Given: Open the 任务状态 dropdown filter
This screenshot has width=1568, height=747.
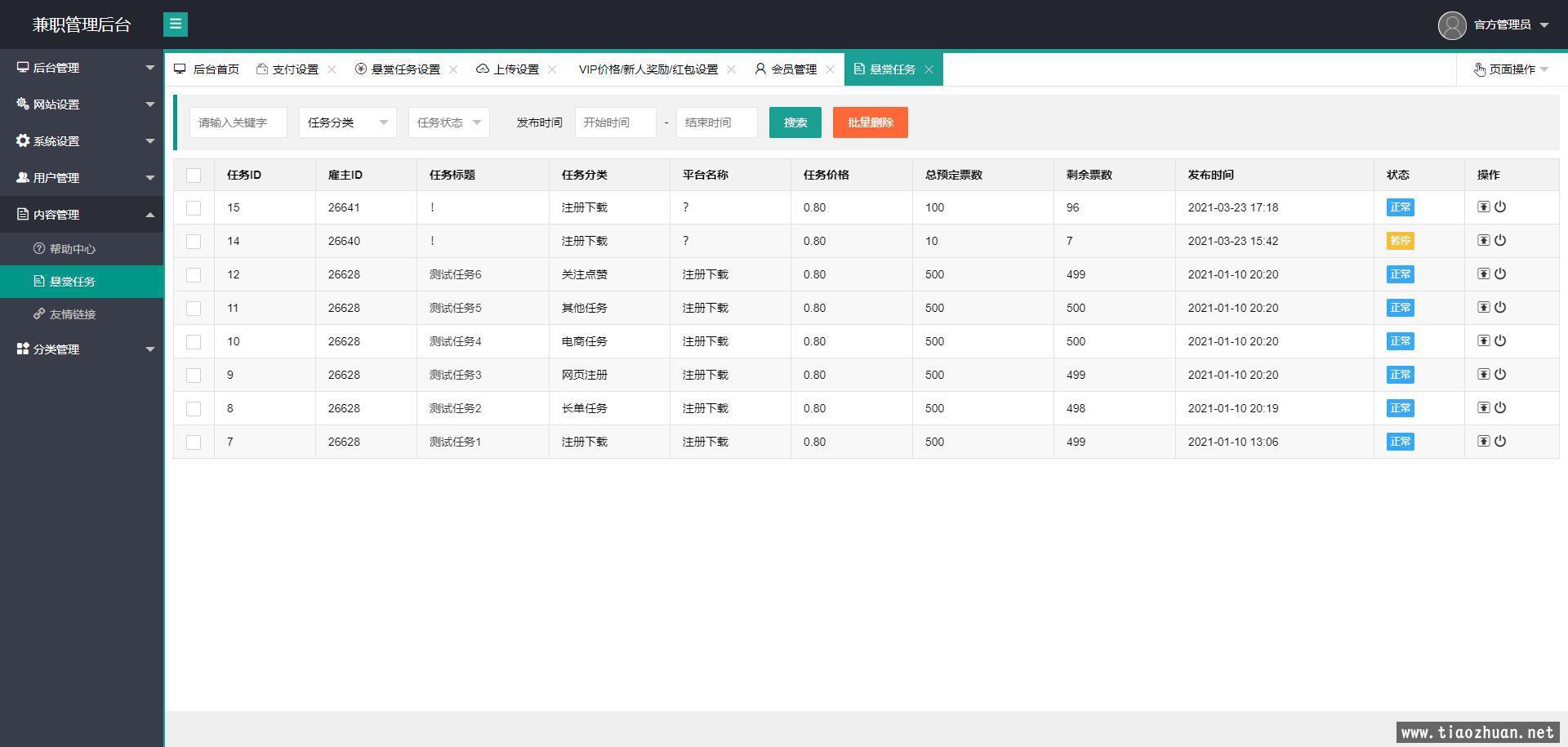Looking at the screenshot, I should pyautogui.click(x=449, y=122).
